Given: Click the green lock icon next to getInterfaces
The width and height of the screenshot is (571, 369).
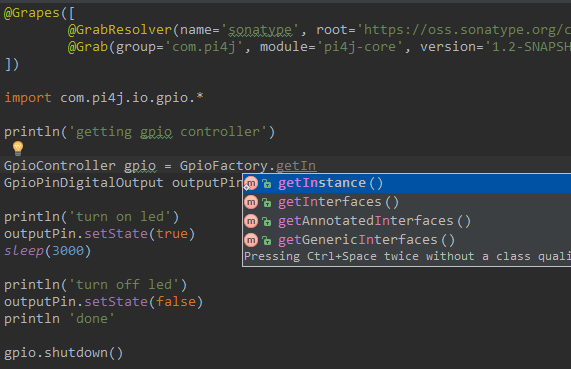Looking at the screenshot, I should 267,203.
